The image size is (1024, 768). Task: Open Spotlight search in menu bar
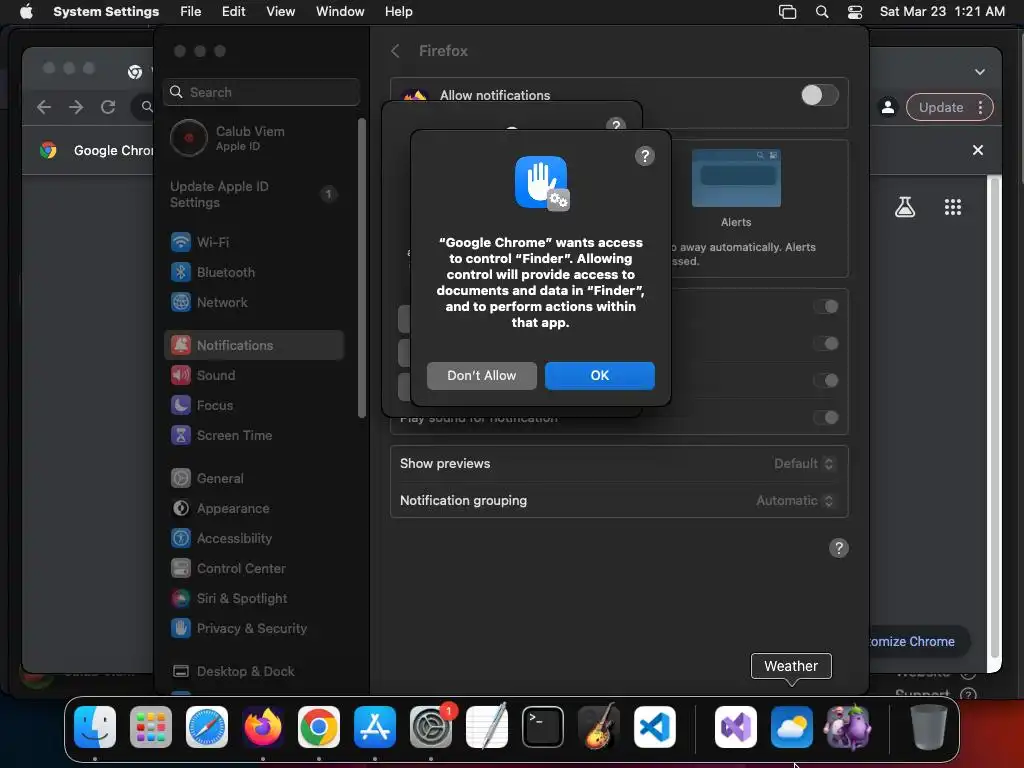822,12
